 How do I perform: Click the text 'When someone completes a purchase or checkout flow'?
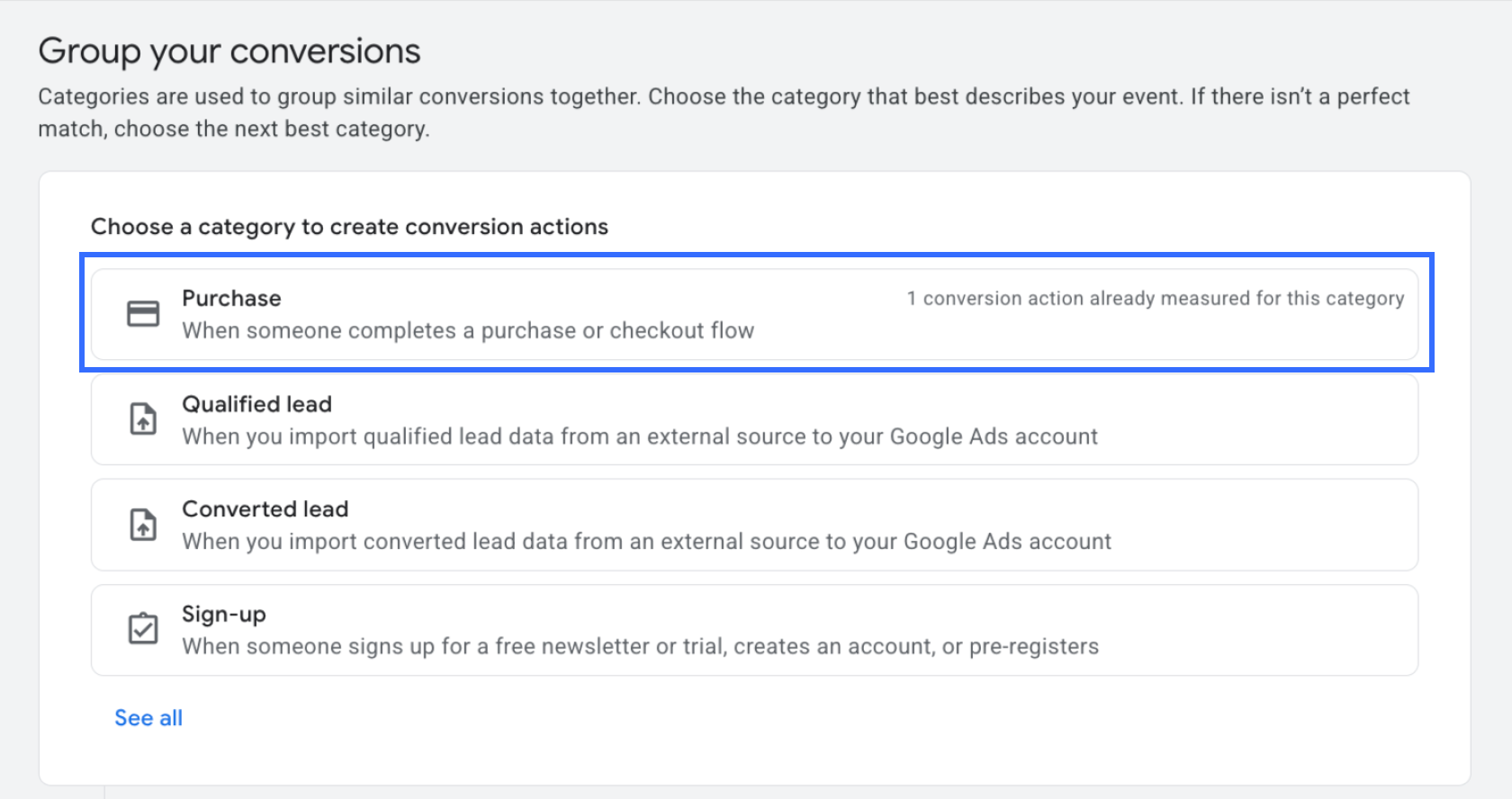coord(468,330)
